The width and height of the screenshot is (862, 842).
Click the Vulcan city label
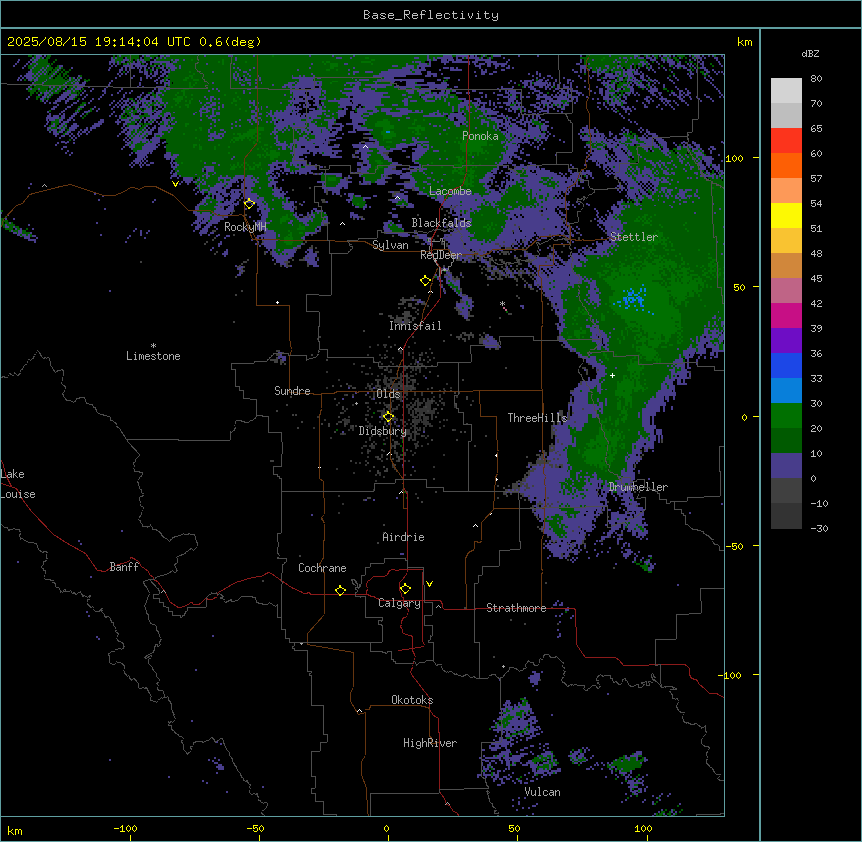click(x=543, y=792)
